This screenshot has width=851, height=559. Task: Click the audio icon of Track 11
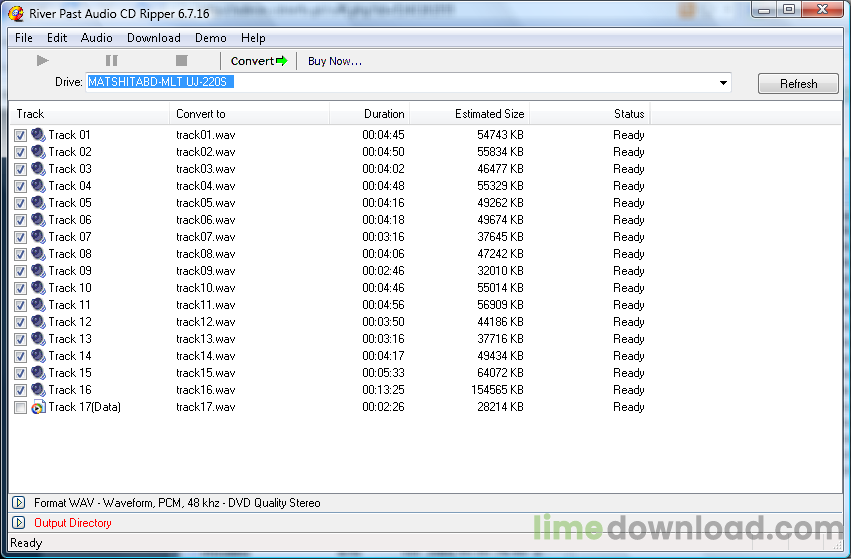[38, 304]
